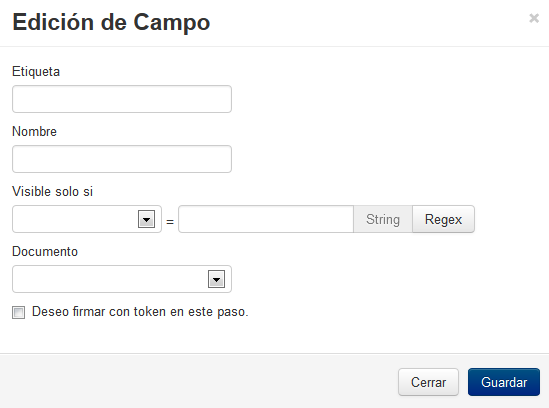549x408 pixels.
Task: Open the Documento dropdown list
Action: (x=122, y=279)
